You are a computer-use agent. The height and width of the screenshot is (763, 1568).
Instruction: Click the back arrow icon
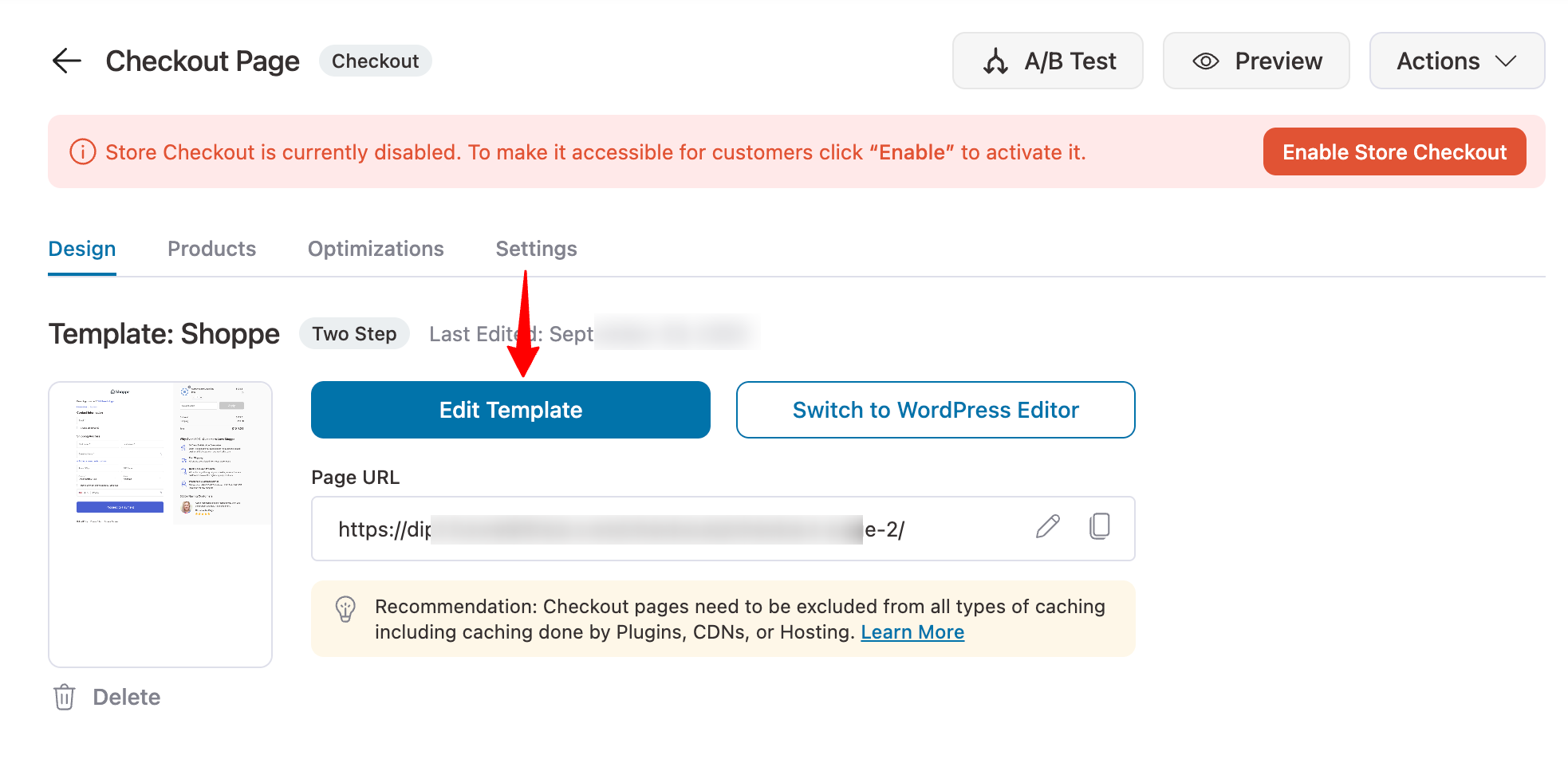click(67, 61)
